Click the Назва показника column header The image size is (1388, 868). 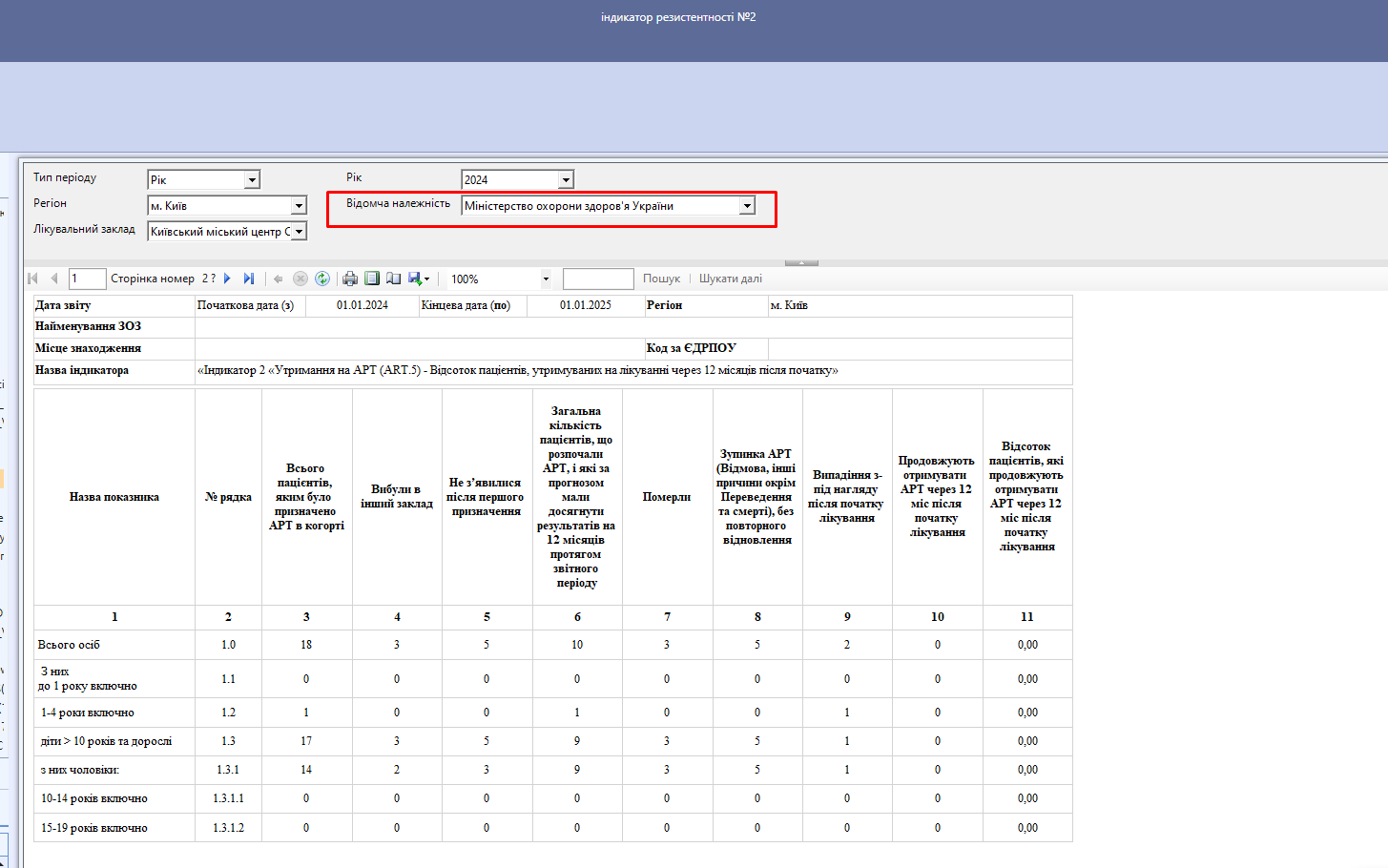tap(114, 497)
